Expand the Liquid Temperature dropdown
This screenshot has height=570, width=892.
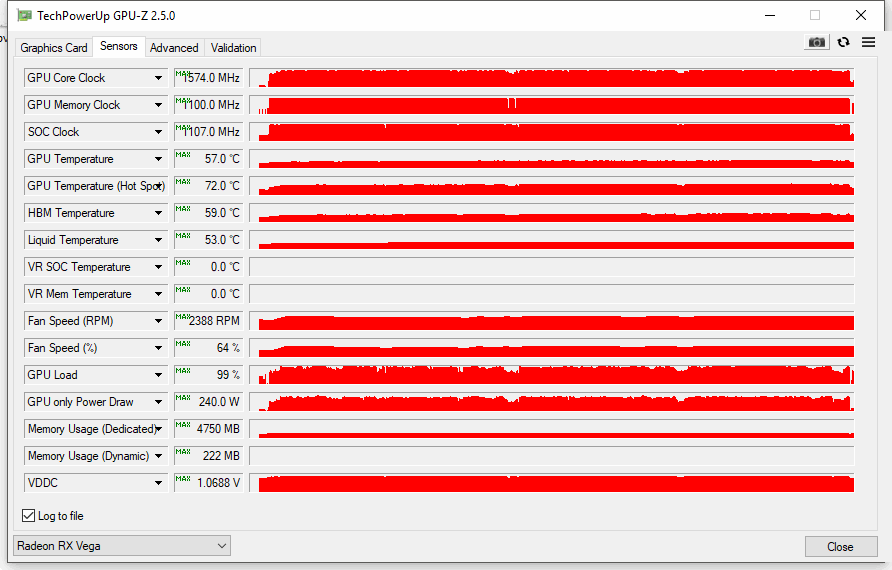click(158, 240)
